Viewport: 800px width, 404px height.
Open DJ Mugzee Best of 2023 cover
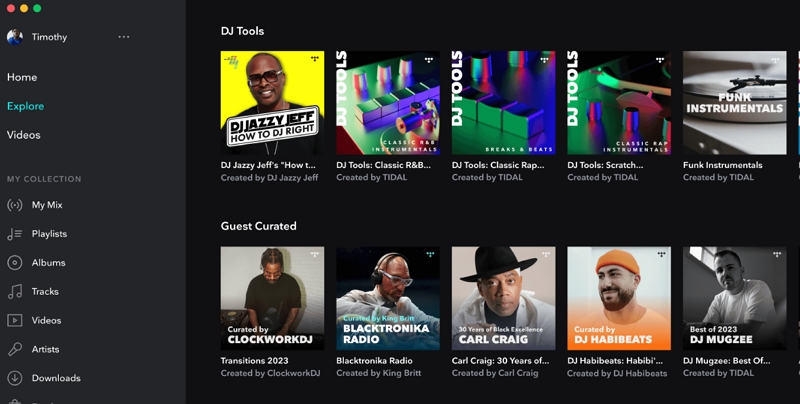pyautogui.click(x=735, y=298)
